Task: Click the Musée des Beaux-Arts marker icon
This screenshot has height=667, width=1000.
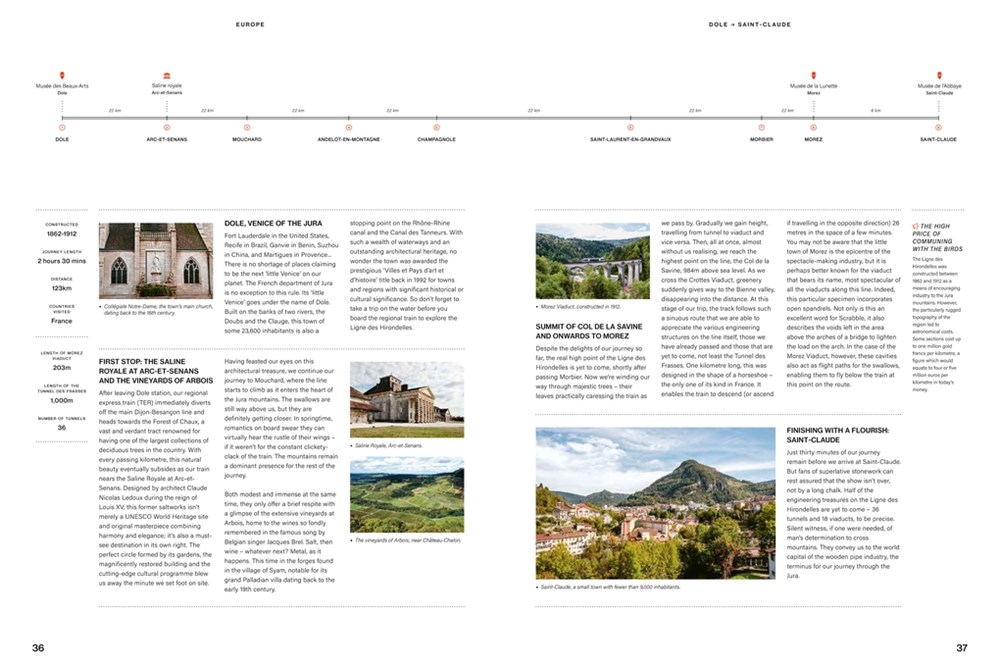Action: click(x=62, y=75)
